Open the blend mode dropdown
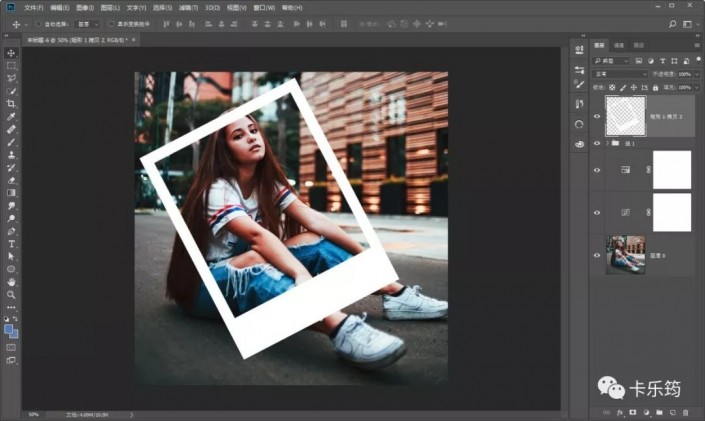Screen dimensions: 705x421 (620, 74)
